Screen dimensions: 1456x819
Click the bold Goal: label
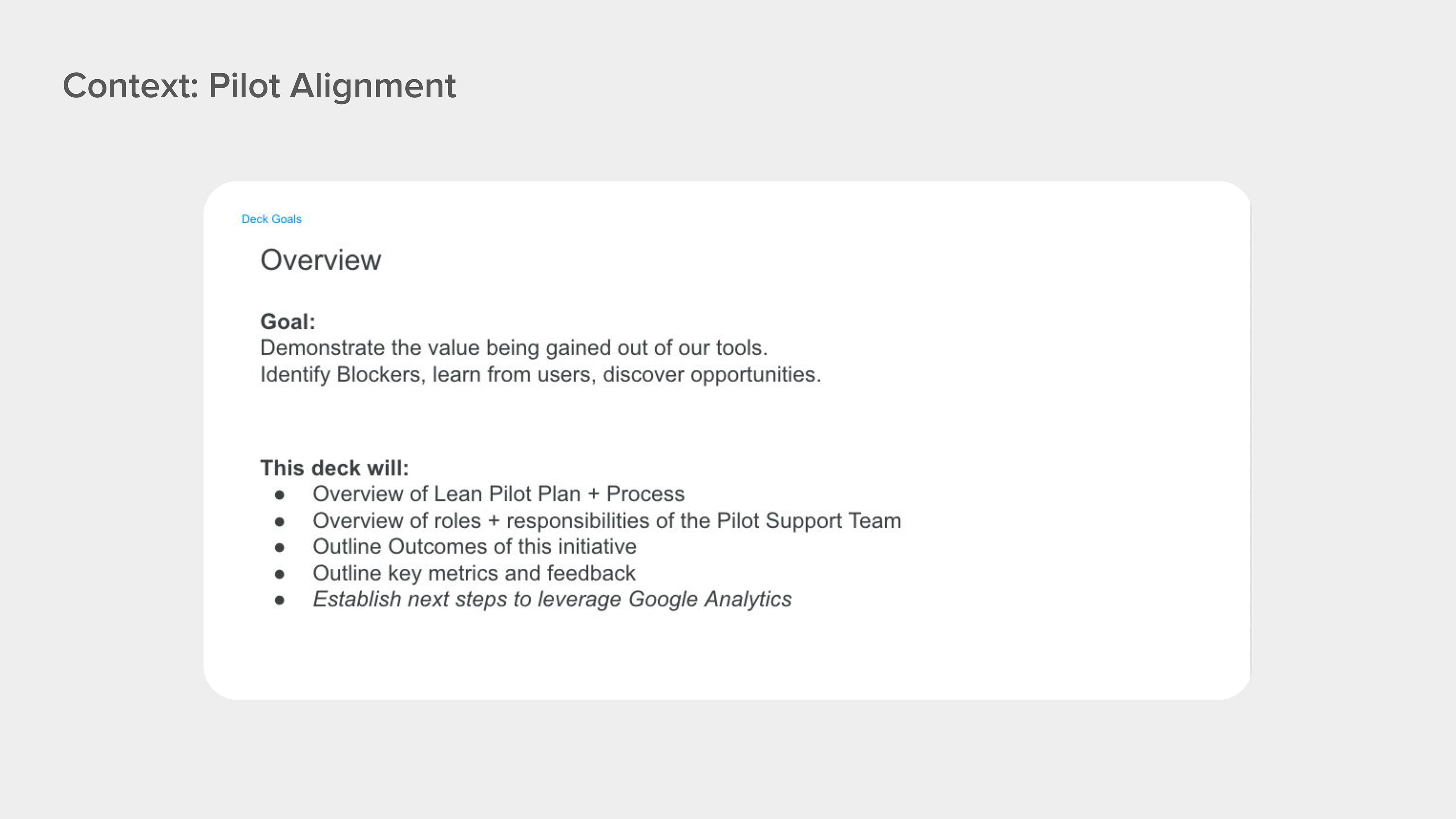point(288,322)
